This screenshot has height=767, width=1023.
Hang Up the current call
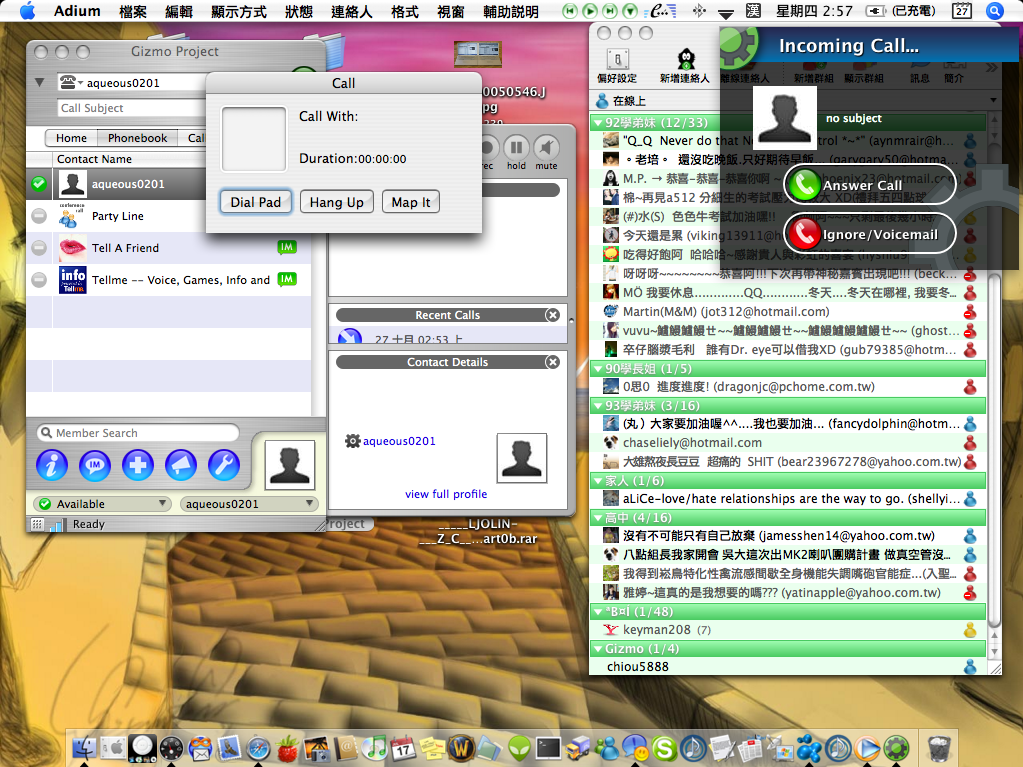[x=337, y=202]
